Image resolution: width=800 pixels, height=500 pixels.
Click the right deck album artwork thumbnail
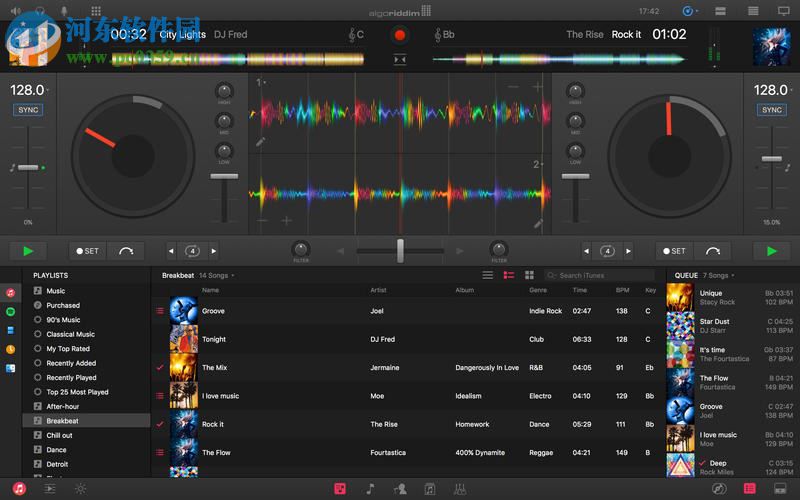[x=772, y=47]
